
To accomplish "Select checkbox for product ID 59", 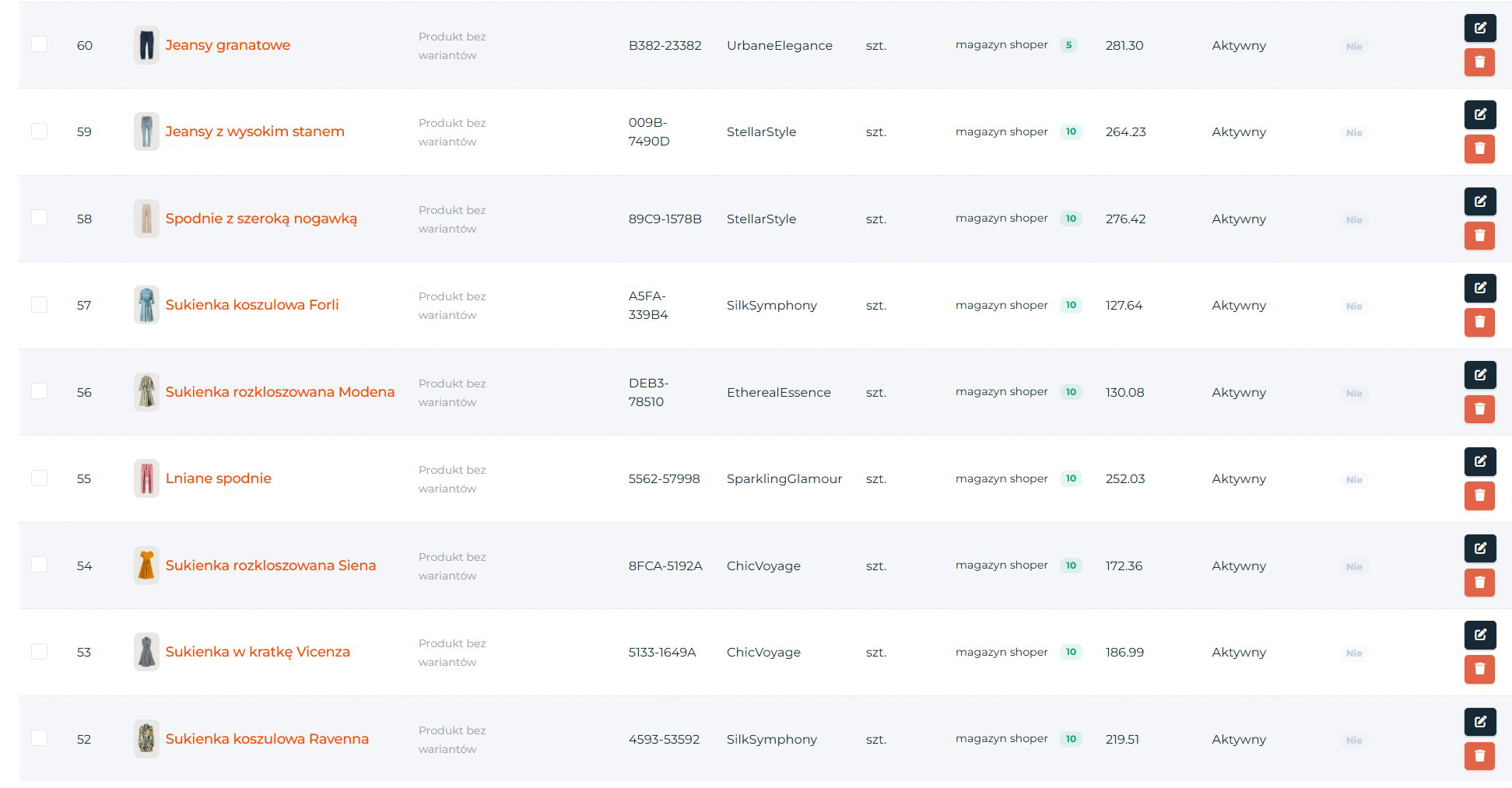I will point(39,131).
